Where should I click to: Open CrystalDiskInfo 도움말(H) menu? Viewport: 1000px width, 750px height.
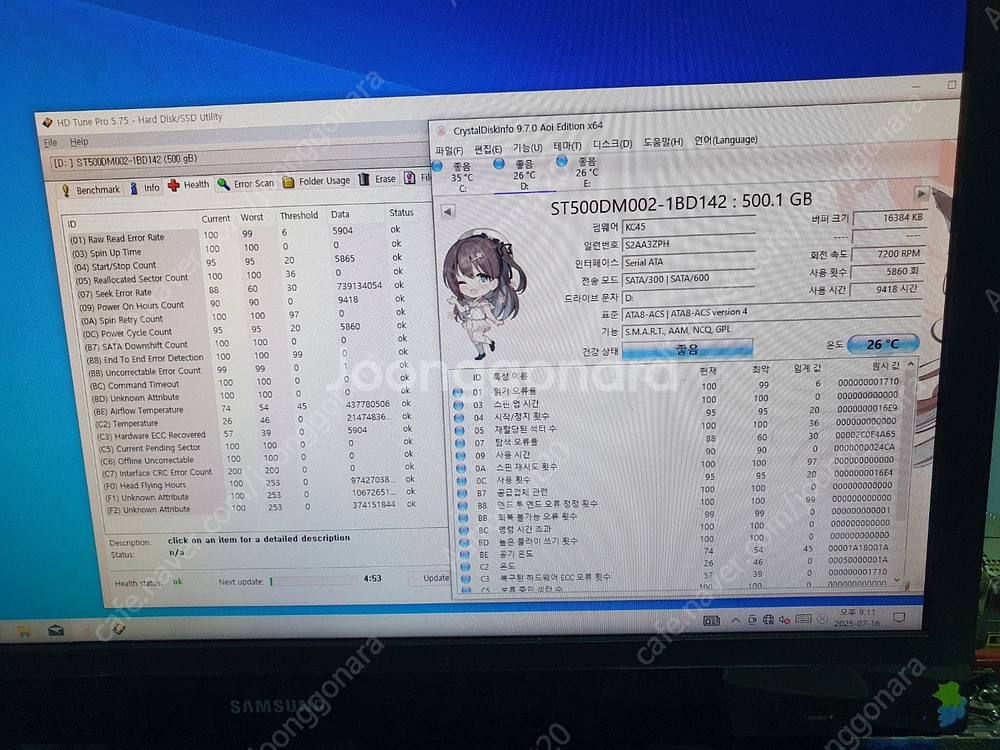click(x=663, y=142)
